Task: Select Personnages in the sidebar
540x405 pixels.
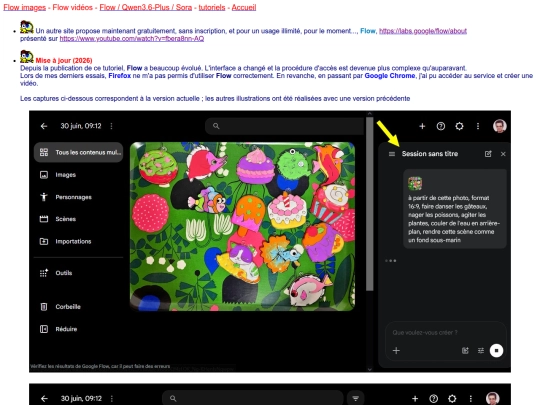Action: tap(65, 197)
